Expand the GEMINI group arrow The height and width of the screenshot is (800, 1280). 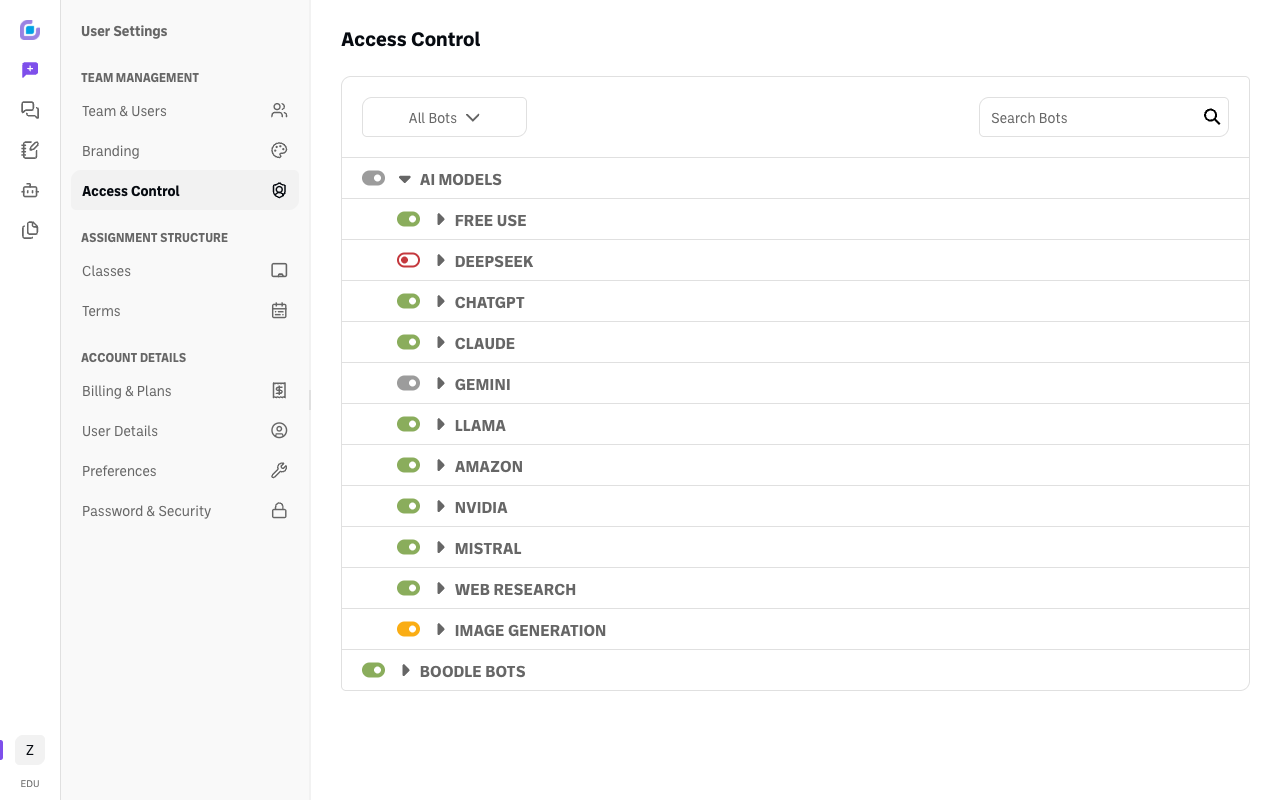pyautogui.click(x=440, y=383)
